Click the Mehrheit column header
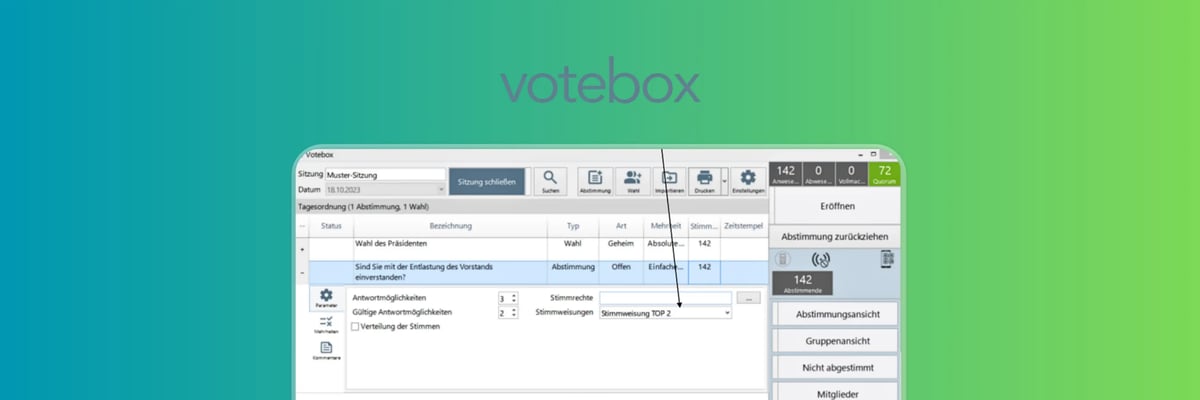Viewport: 1200px width, 400px height. coord(665,226)
